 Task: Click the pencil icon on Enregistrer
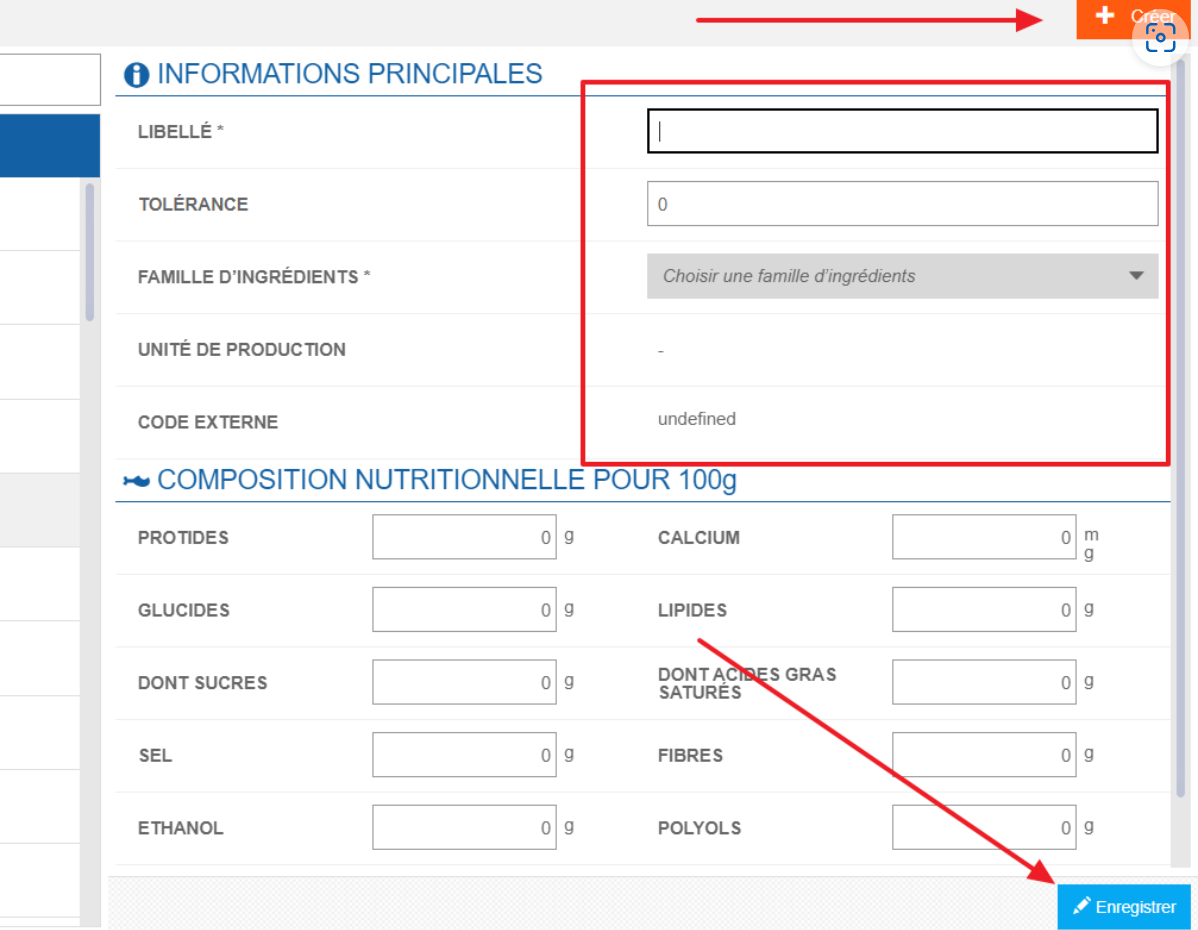click(1081, 906)
